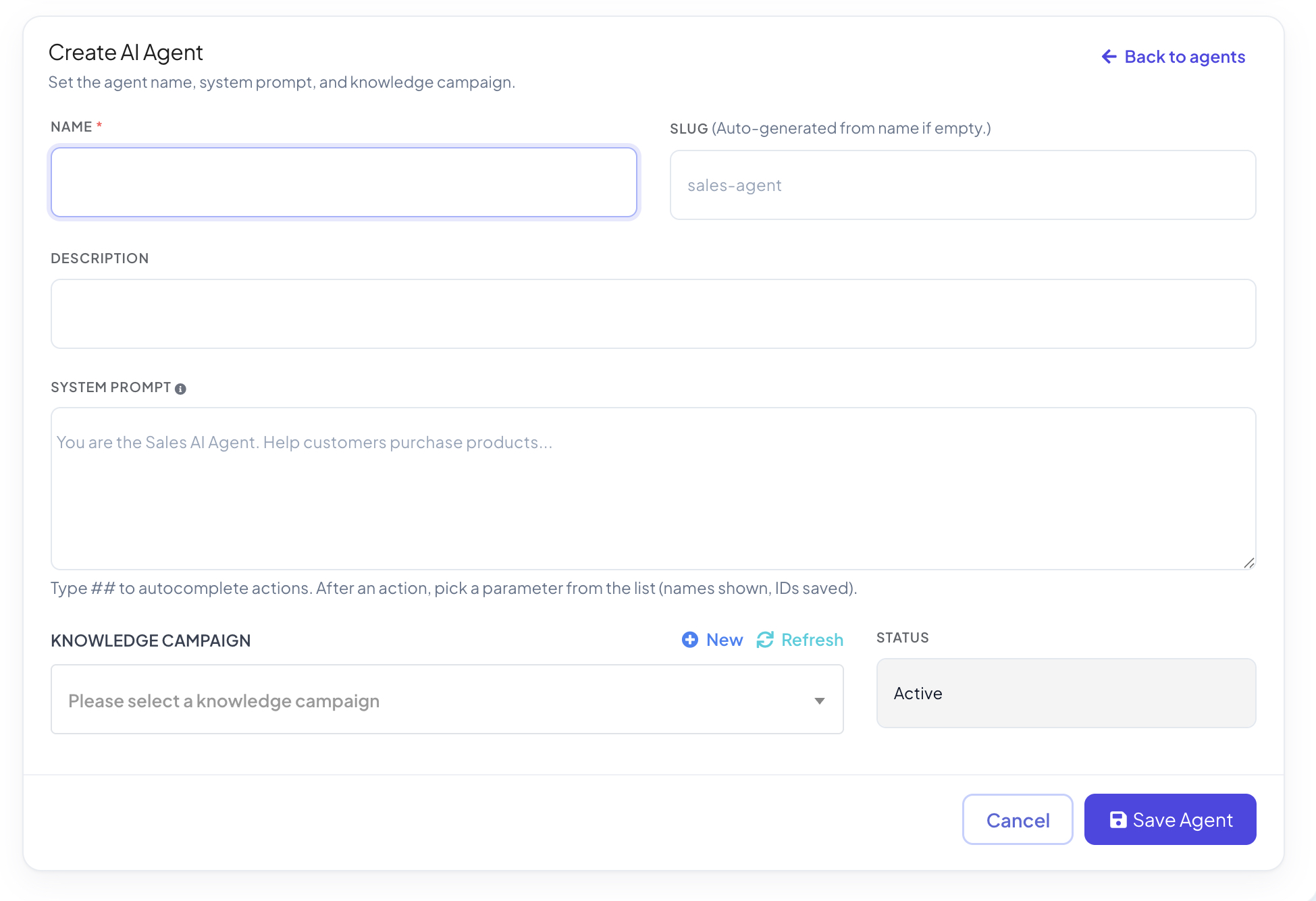Click the plus icon beside New
Image resolution: width=1316 pixels, height=901 pixels.
690,640
